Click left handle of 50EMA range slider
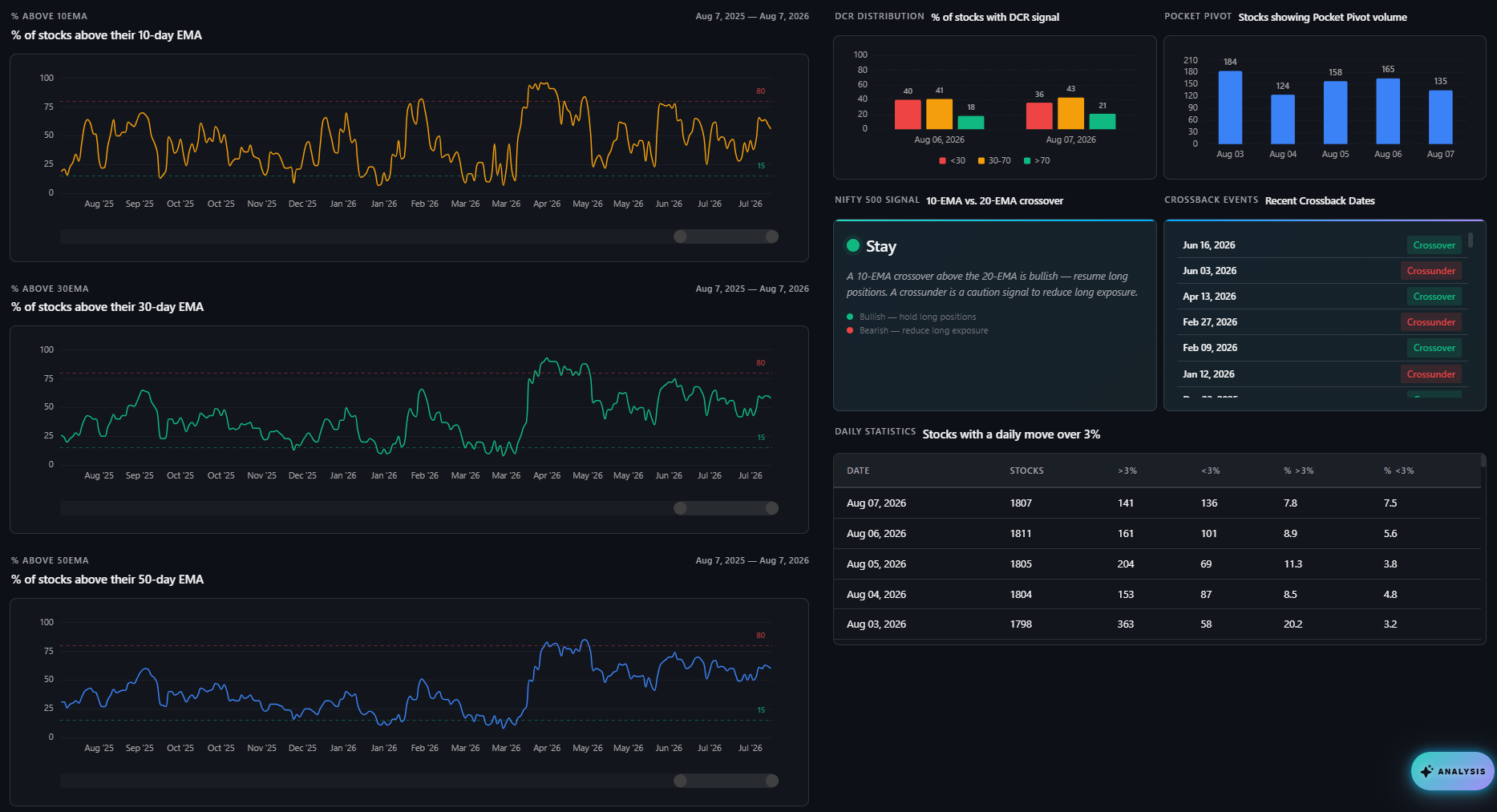Image resolution: width=1497 pixels, height=812 pixels. click(680, 781)
